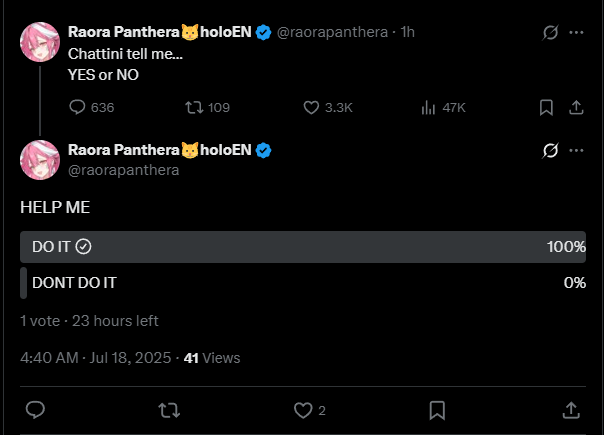Repost the top tweet with 109 reposts
This screenshot has height=435, width=604.
[195, 107]
